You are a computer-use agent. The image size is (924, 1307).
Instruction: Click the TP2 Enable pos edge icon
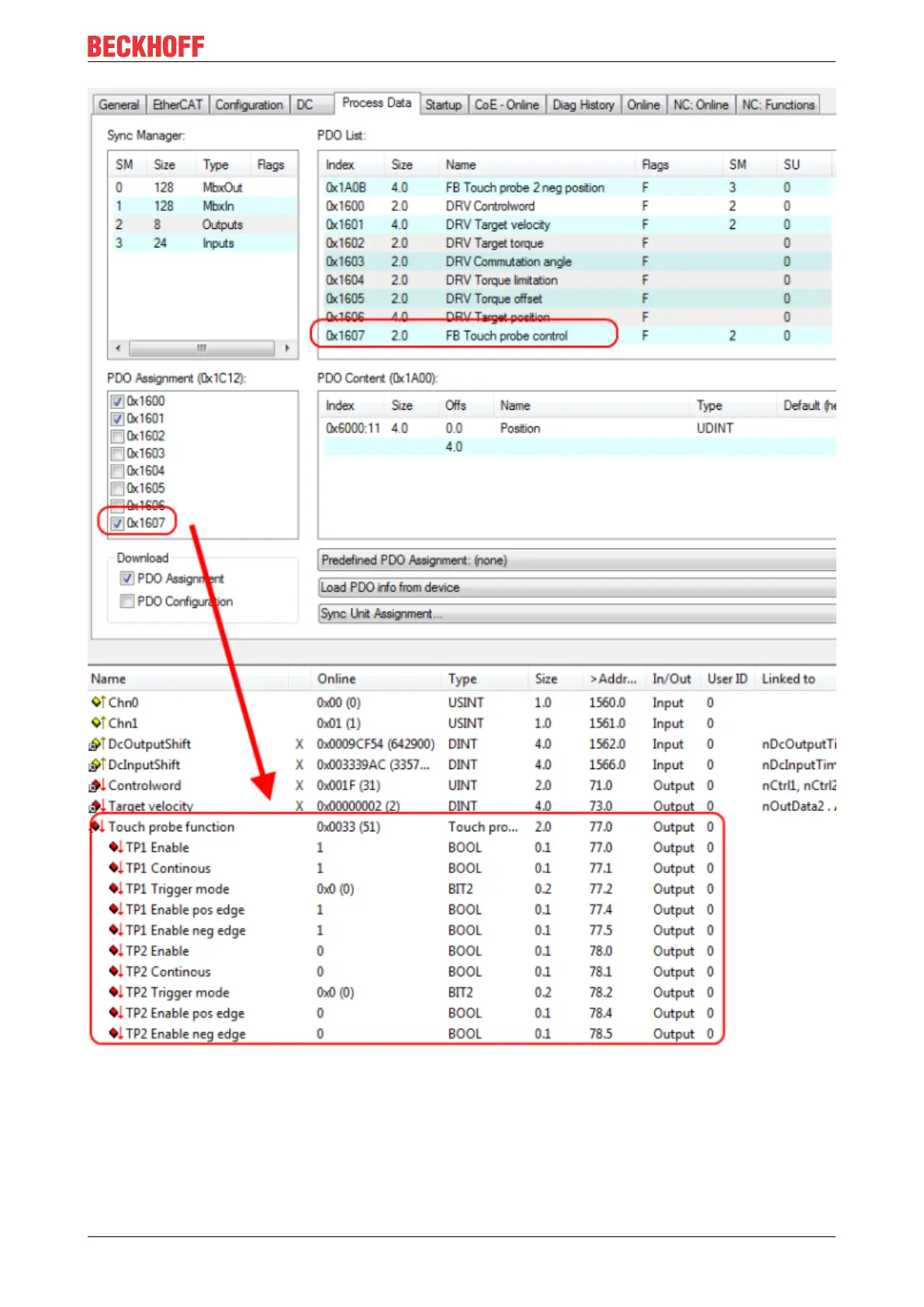point(116,1013)
